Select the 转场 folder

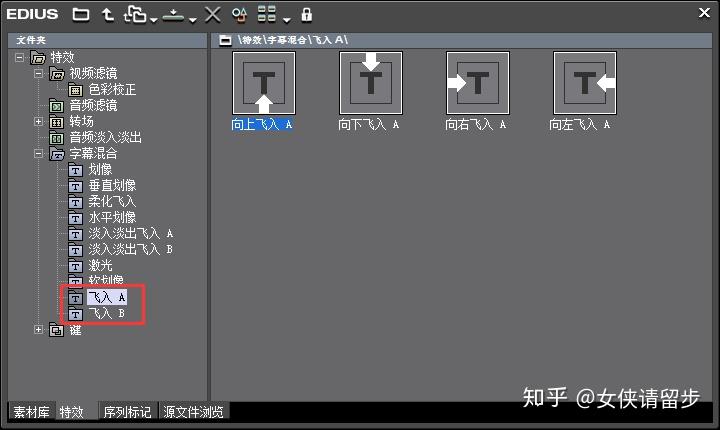click(82, 121)
